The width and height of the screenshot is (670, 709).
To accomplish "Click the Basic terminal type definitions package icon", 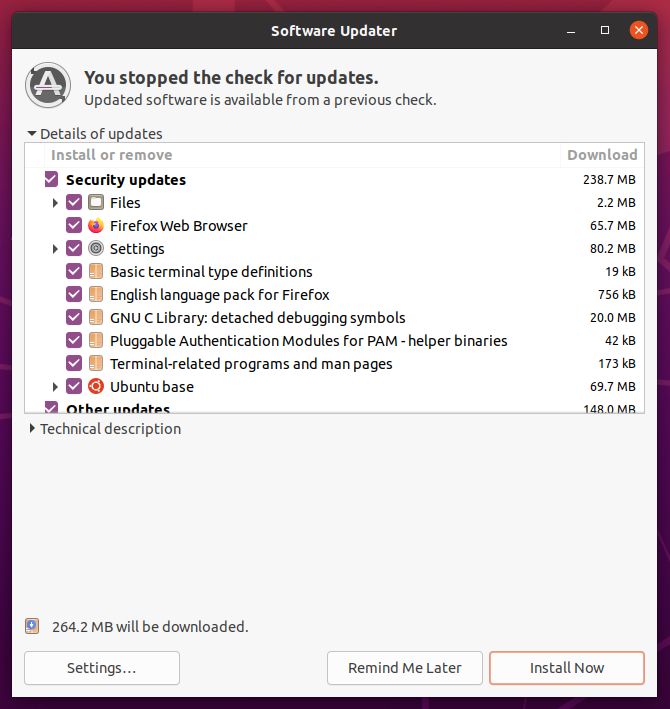I will click(x=96, y=272).
